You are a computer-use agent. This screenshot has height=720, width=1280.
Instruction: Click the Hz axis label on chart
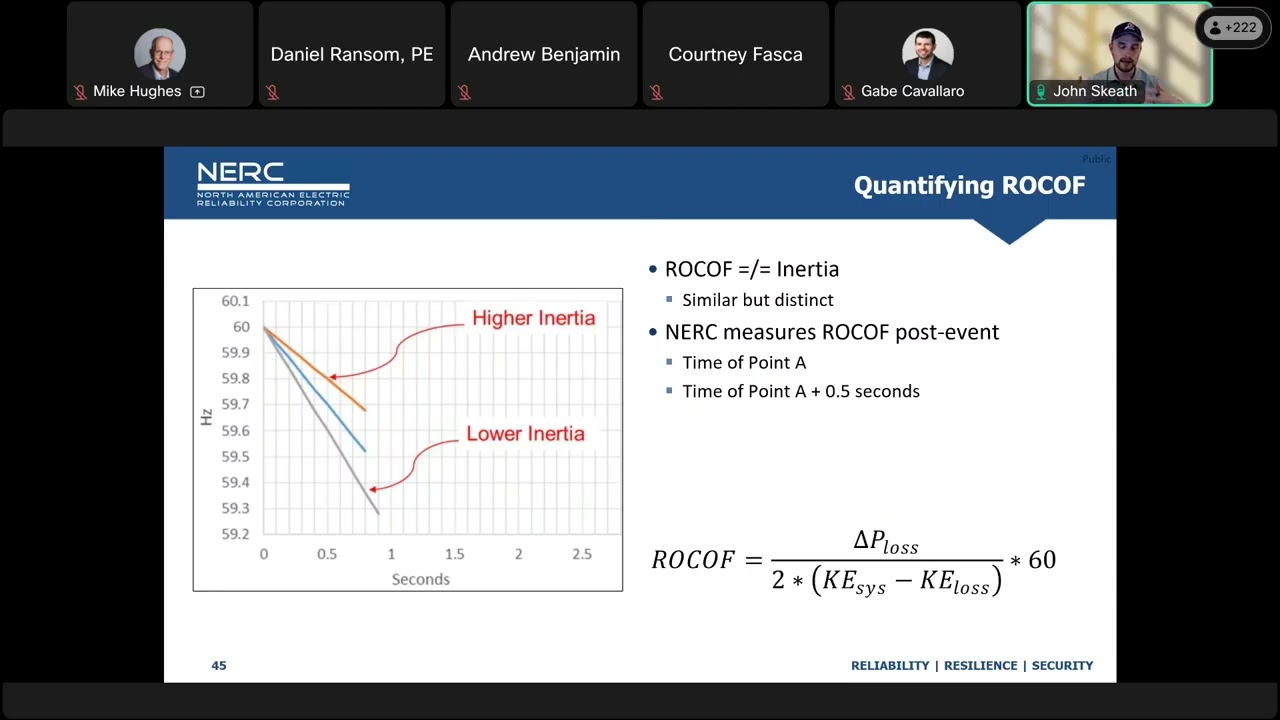click(x=206, y=417)
